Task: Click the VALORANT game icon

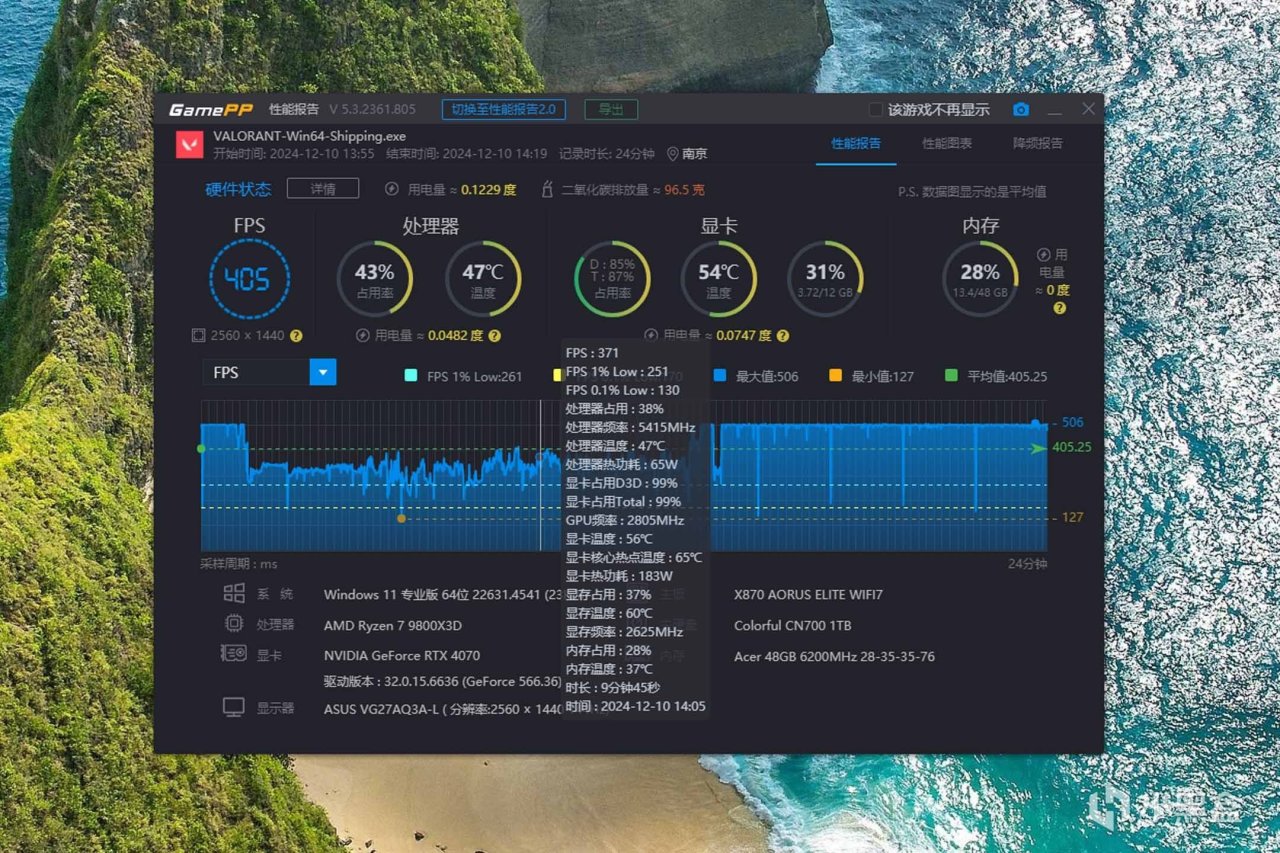Action: click(x=189, y=145)
